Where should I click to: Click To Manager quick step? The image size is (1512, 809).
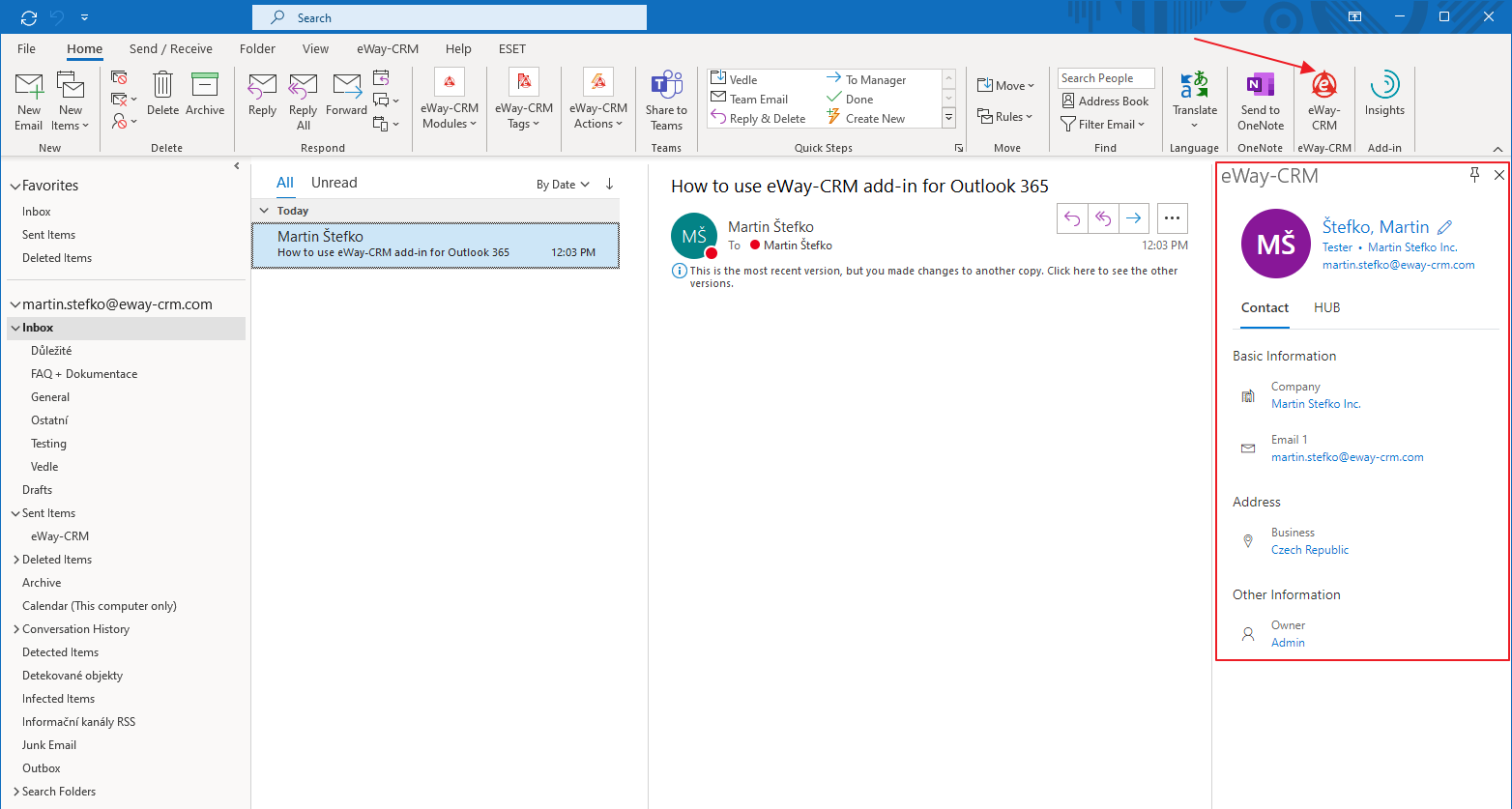tap(866, 79)
